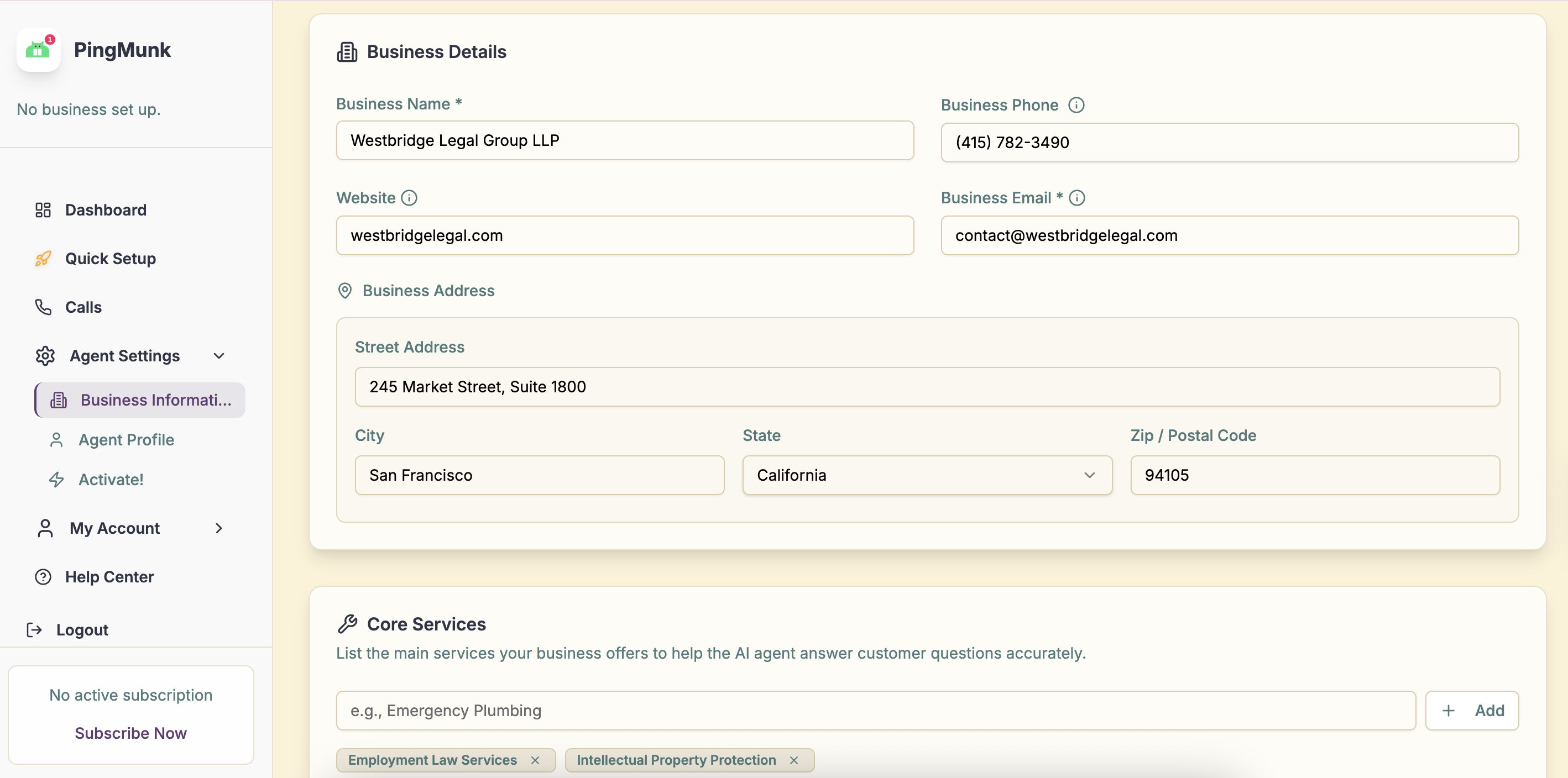This screenshot has width=1568, height=778.
Task: Click the Help Center question icon
Action: tap(43, 577)
